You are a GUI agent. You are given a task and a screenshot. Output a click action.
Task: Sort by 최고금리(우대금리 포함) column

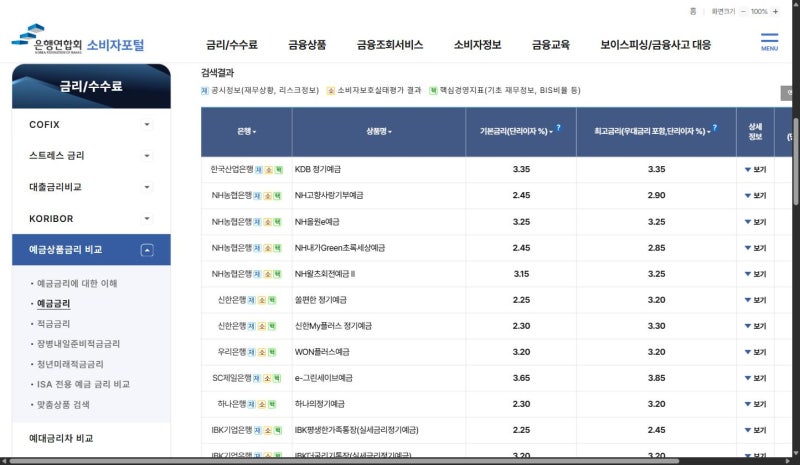tap(652, 132)
